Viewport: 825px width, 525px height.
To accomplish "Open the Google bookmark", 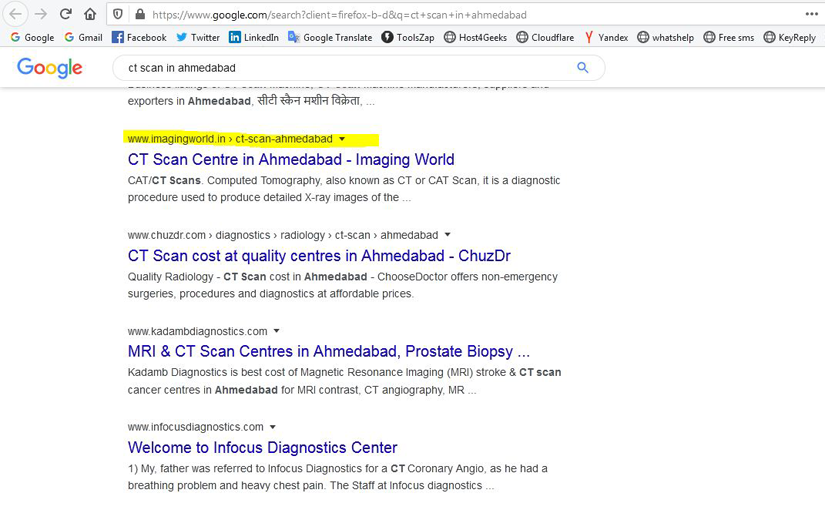I will (32, 37).
